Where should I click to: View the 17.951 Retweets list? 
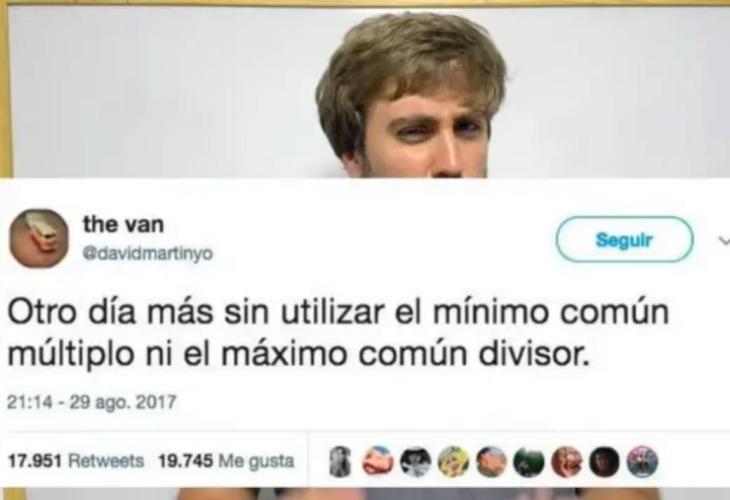coord(76,461)
